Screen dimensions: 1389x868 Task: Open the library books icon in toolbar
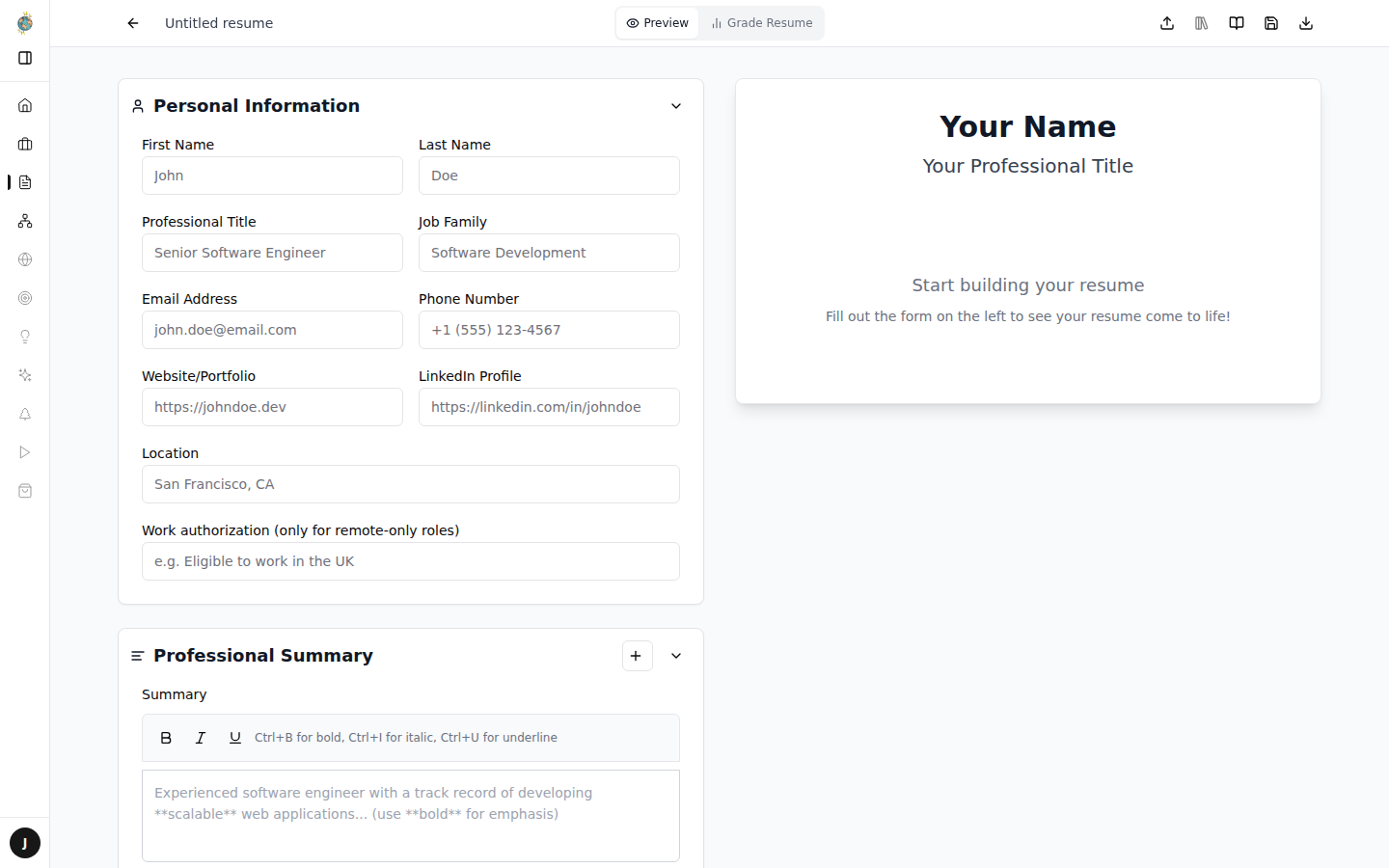pos(1202,23)
